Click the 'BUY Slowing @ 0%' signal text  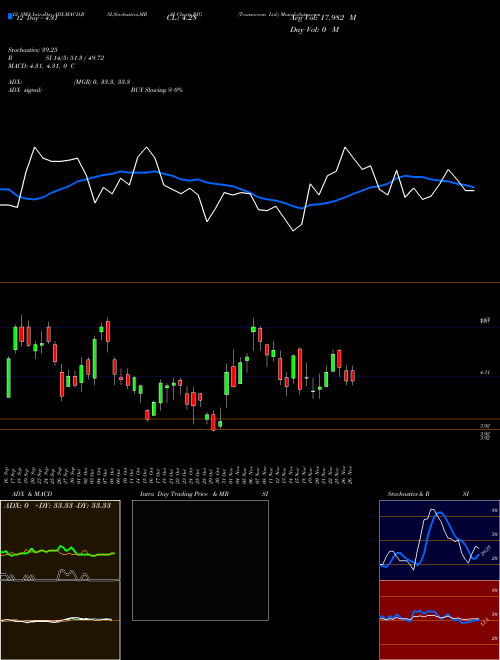157,90
